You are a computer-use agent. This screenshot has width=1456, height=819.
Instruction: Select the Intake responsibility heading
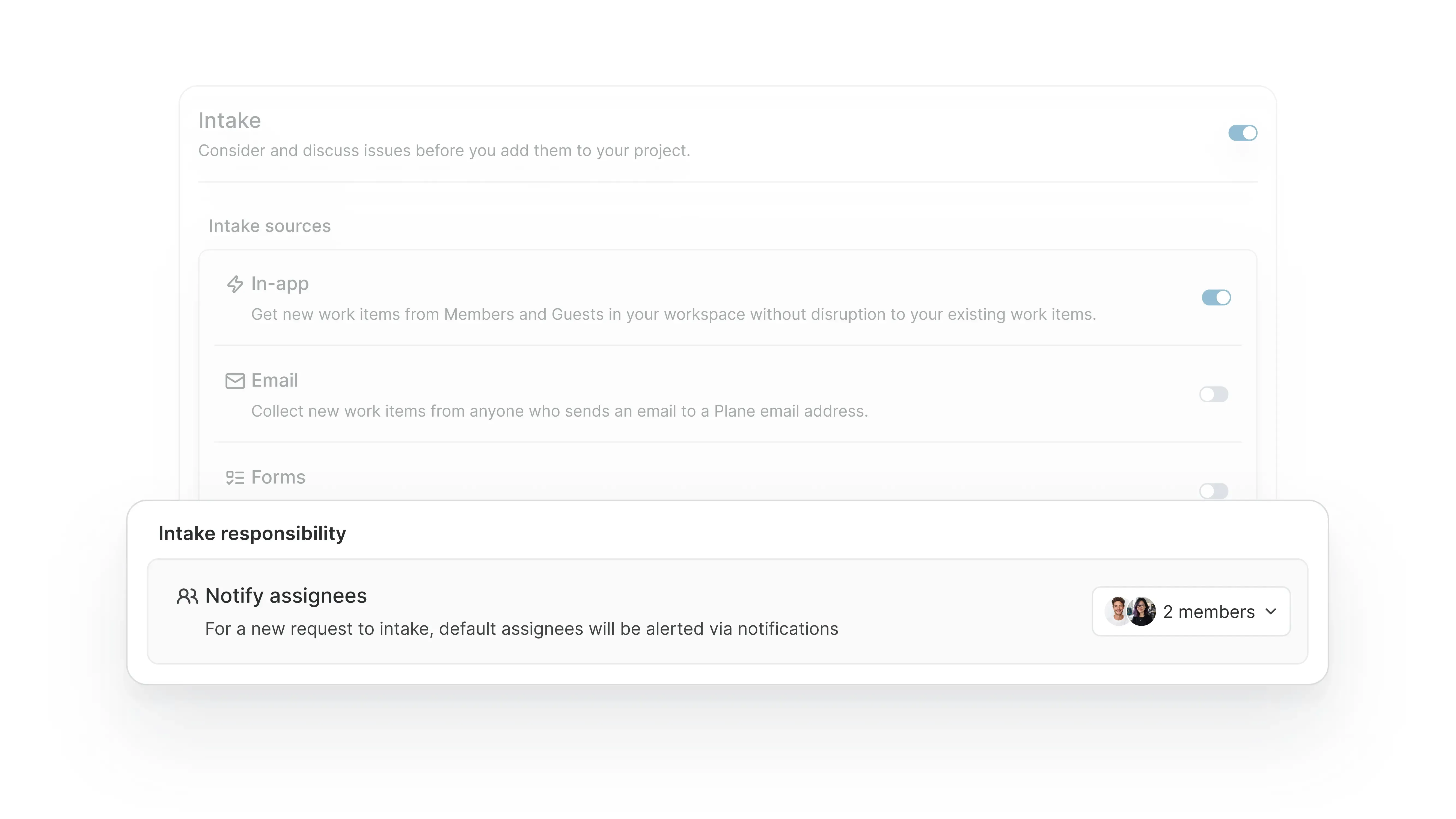click(253, 533)
